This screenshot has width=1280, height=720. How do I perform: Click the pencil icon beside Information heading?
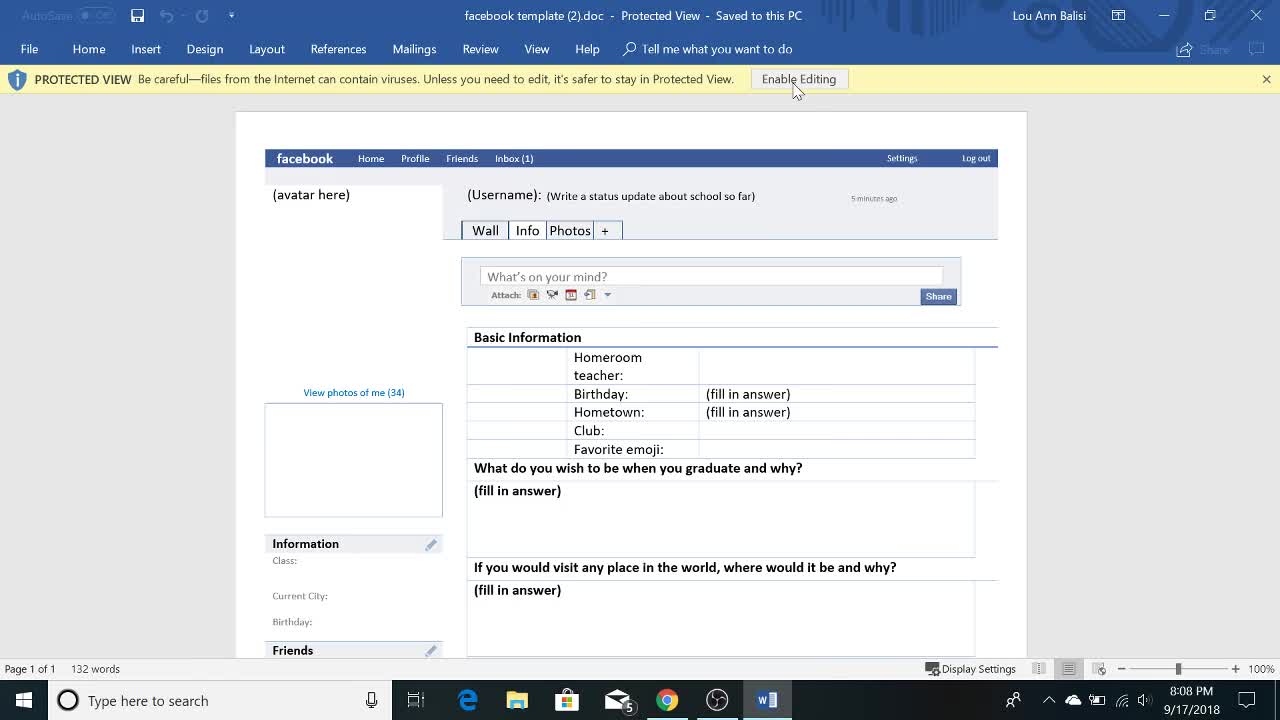(x=431, y=544)
